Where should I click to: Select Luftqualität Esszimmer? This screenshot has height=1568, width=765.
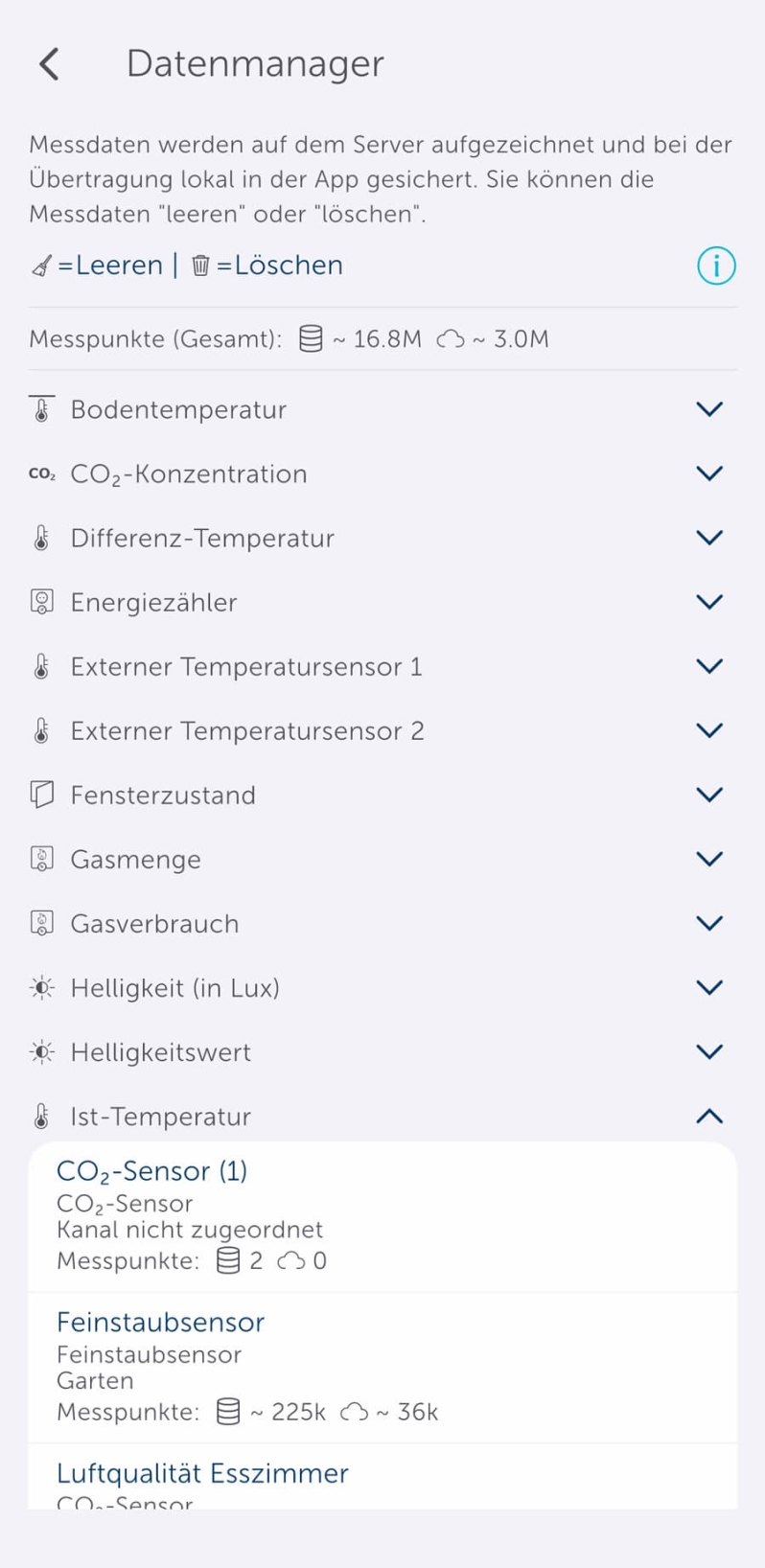pos(202,1473)
